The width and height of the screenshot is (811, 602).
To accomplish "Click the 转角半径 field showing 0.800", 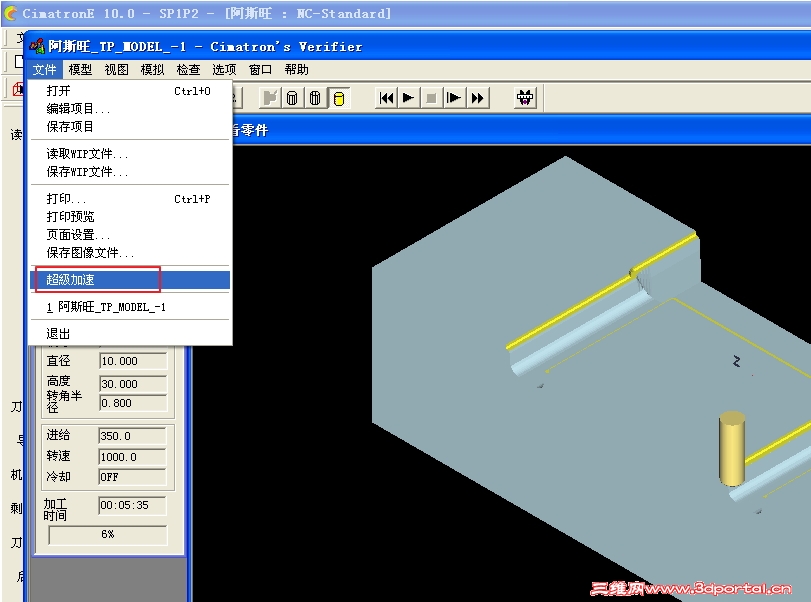I will pos(133,403).
